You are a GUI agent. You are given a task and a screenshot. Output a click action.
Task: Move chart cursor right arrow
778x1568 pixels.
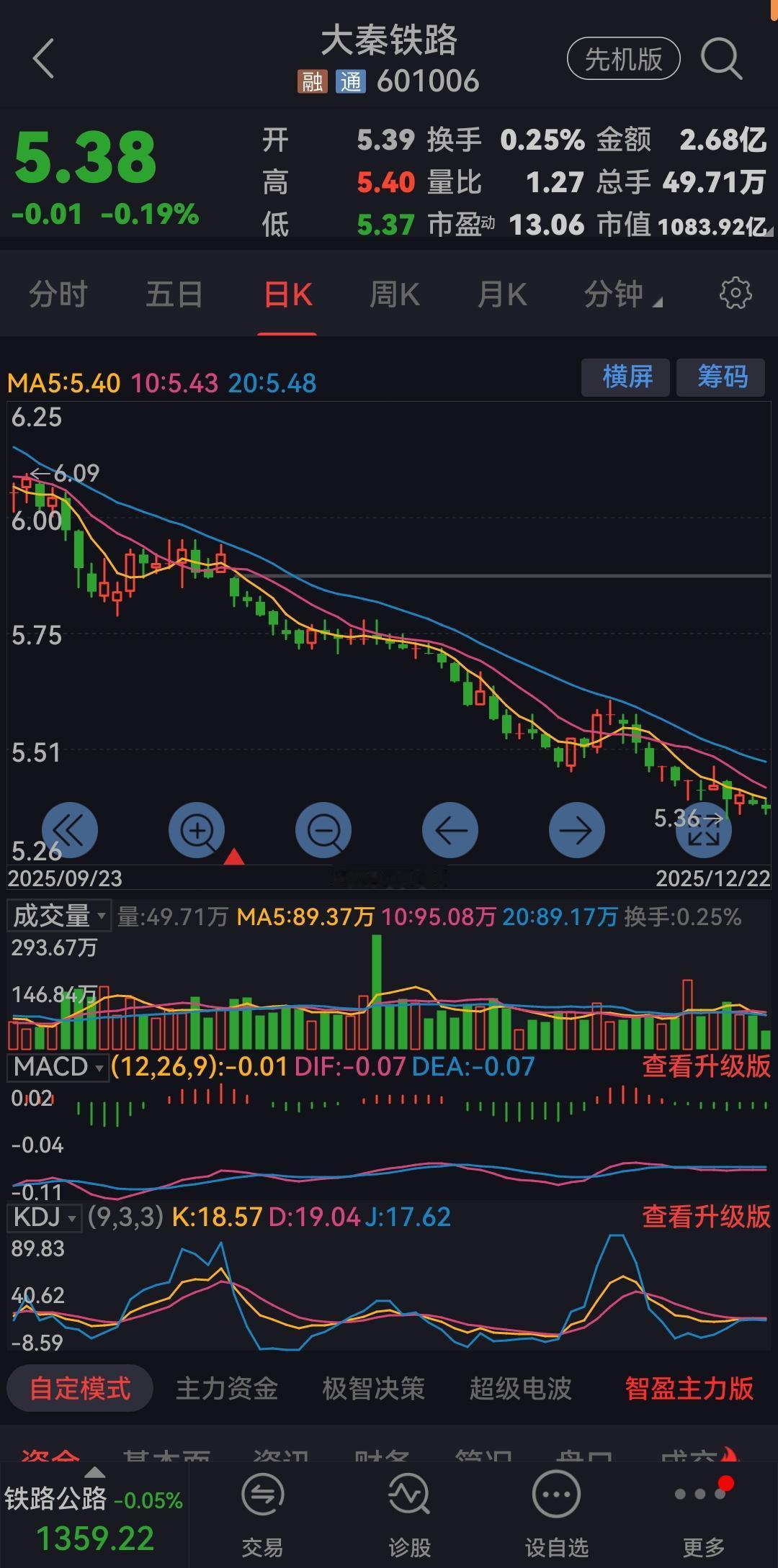tap(577, 830)
